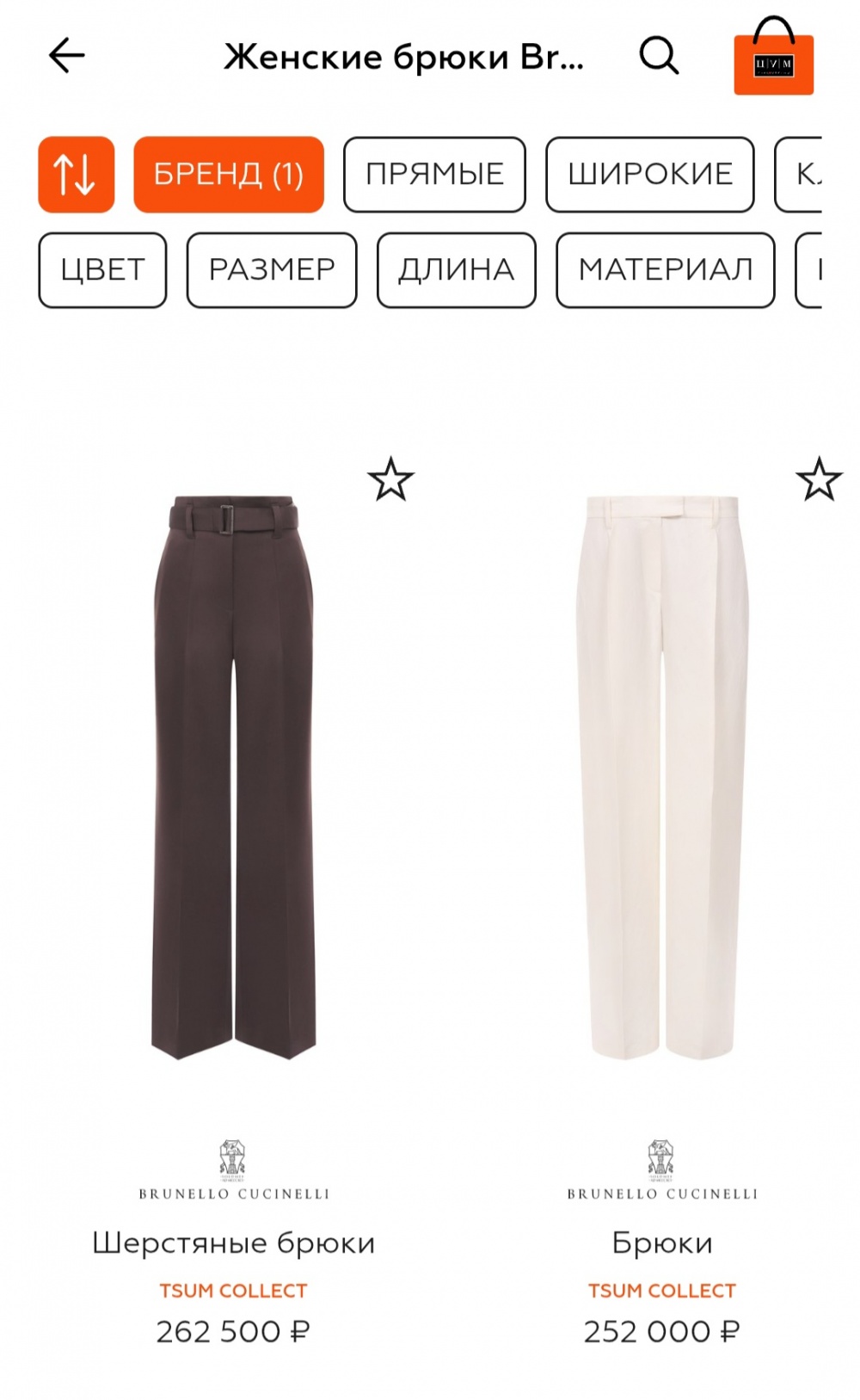The width and height of the screenshot is (860, 1400).
Task: Open the ЦВЕТ filter
Action: [102, 270]
